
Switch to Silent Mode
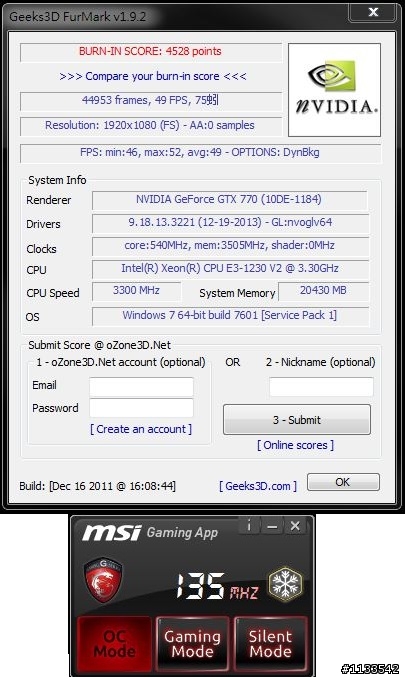tap(270, 643)
